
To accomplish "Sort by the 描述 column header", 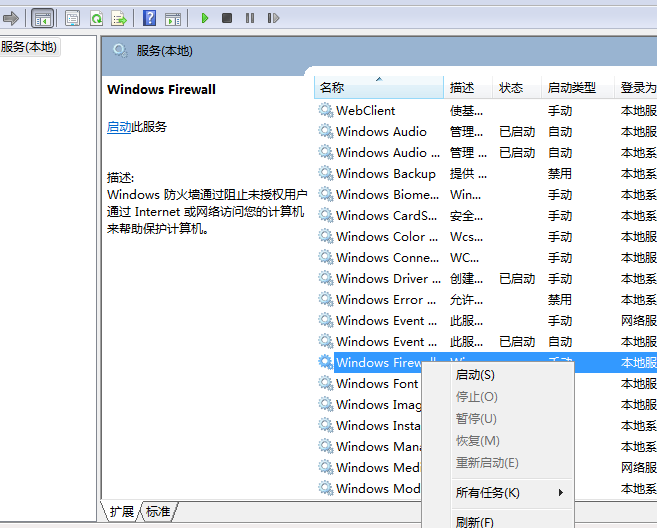I will [468, 88].
